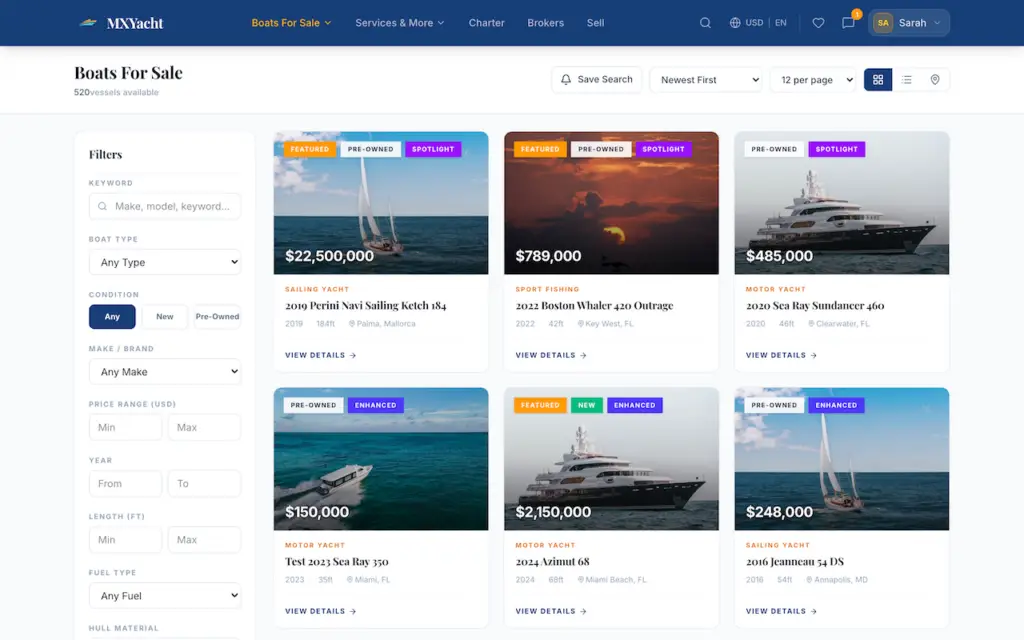
Task: Click the MXYacht logo
Action: tap(121, 23)
